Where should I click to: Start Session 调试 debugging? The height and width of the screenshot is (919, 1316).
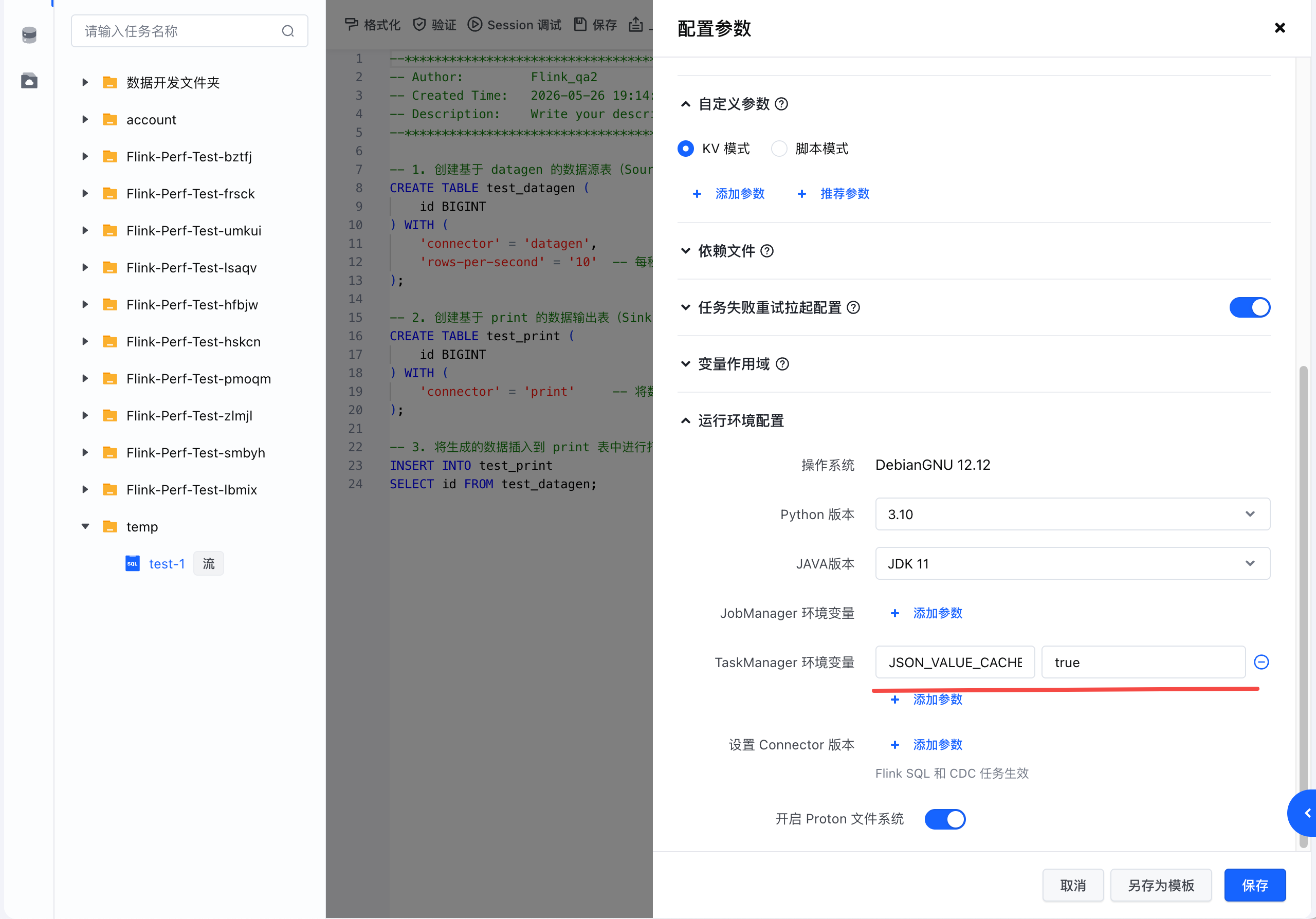tap(514, 25)
